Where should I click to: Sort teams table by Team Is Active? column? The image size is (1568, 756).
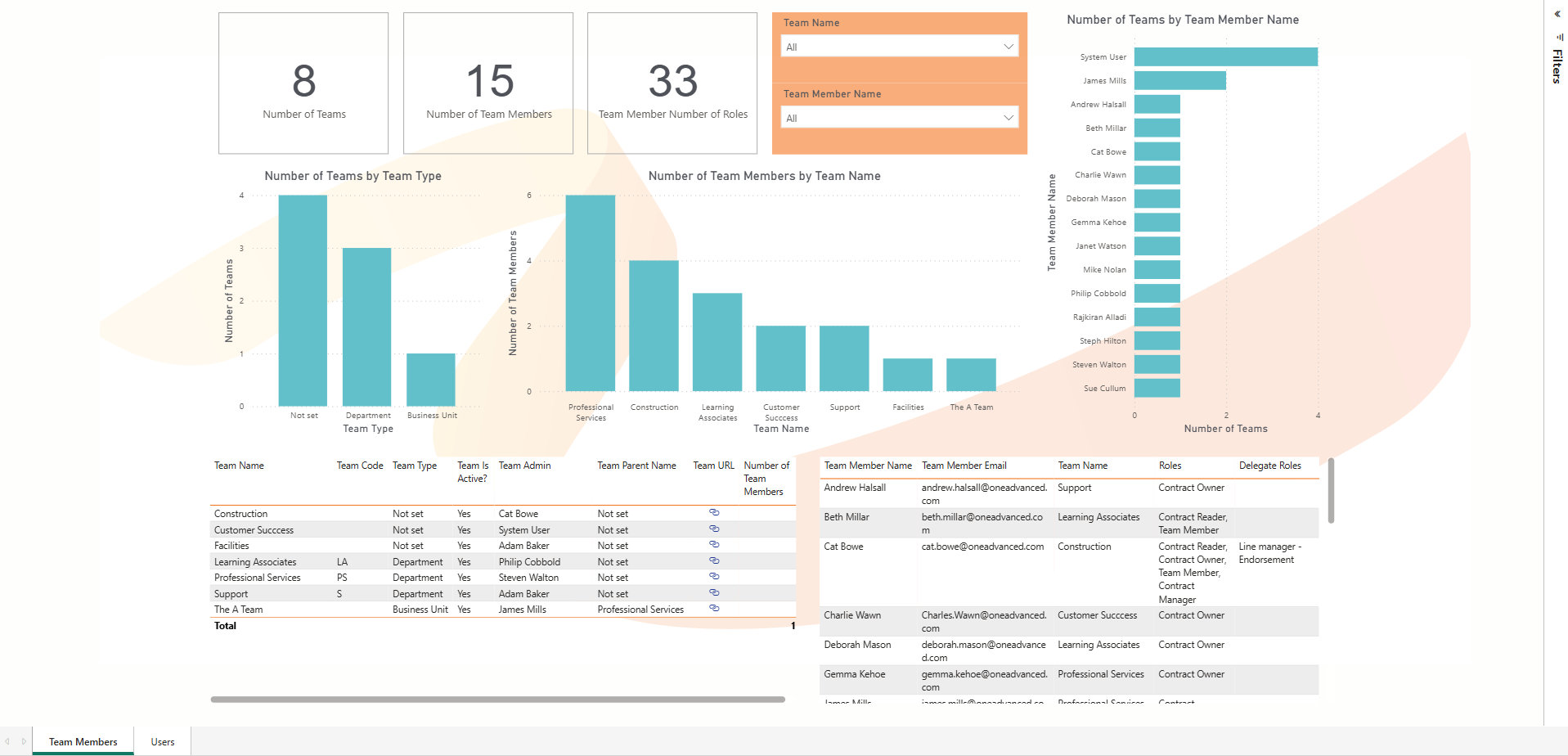[473, 472]
